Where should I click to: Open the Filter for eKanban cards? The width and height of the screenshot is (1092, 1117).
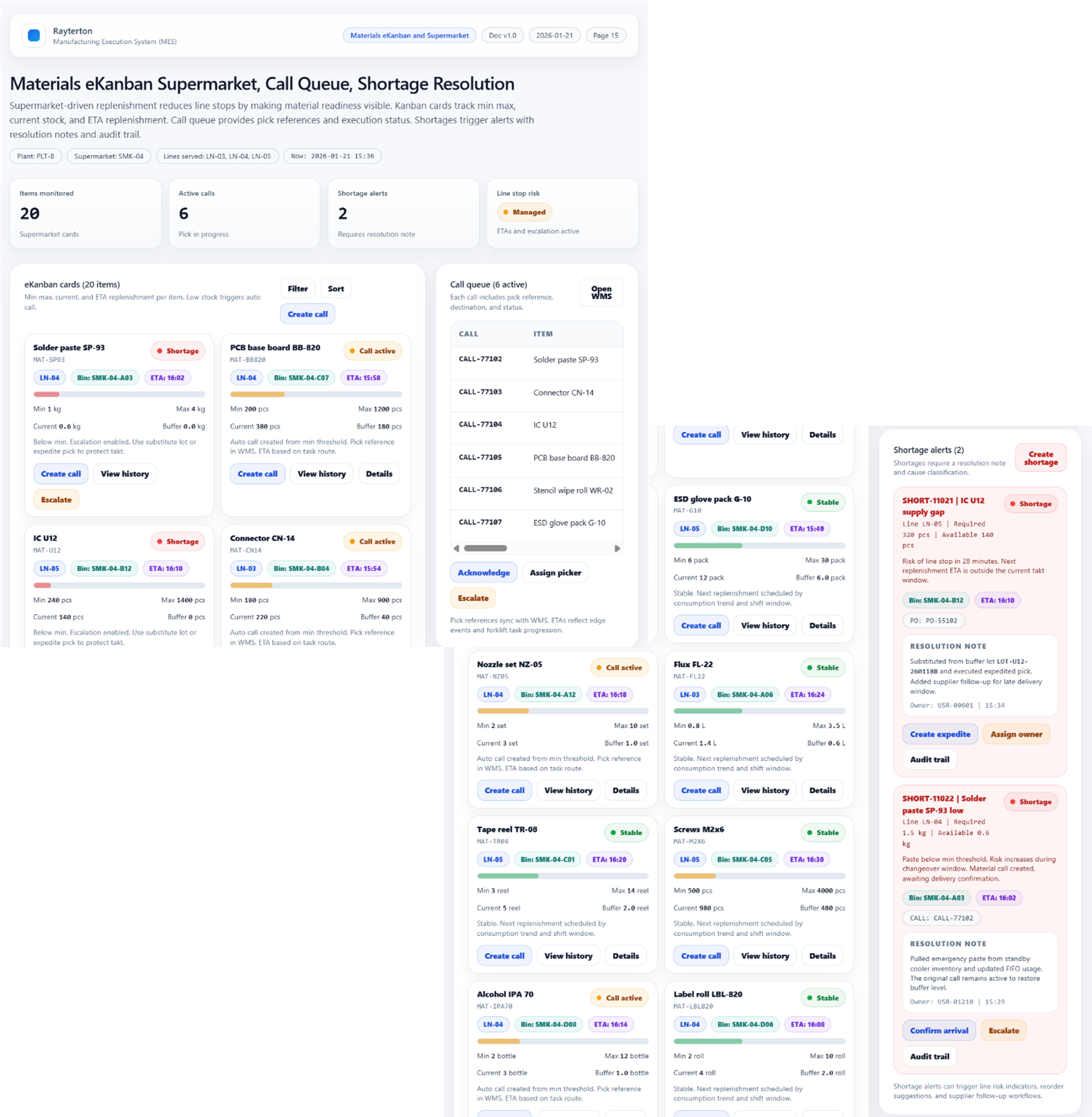point(298,289)
